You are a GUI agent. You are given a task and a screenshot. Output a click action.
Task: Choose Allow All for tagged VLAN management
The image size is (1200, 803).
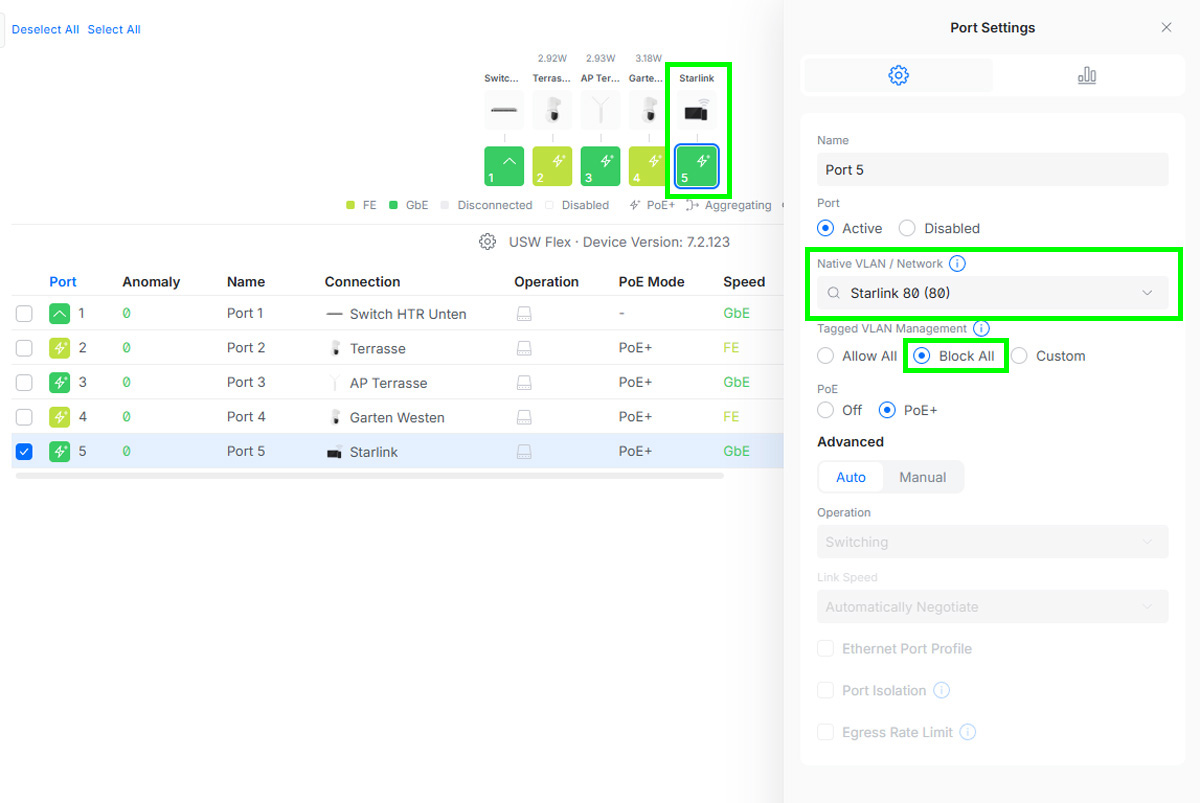tap(826, 356)
